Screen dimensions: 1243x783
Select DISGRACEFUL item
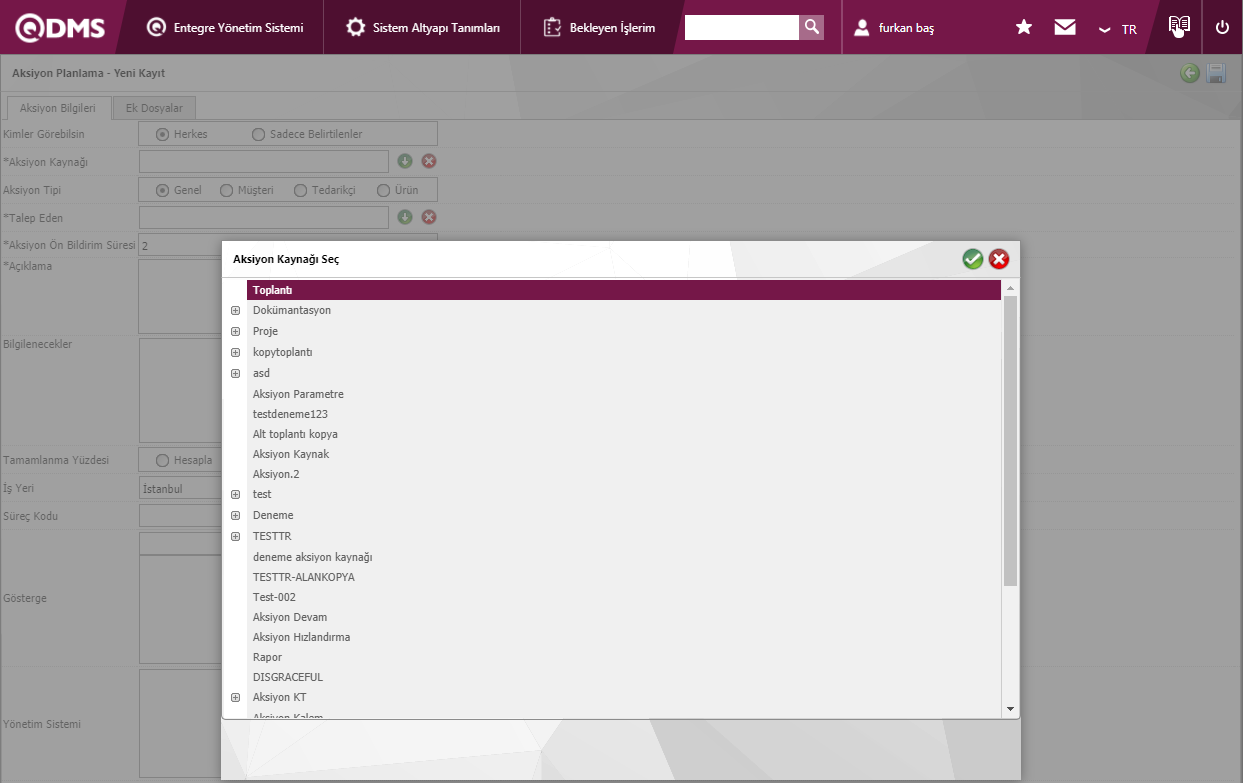288,677
